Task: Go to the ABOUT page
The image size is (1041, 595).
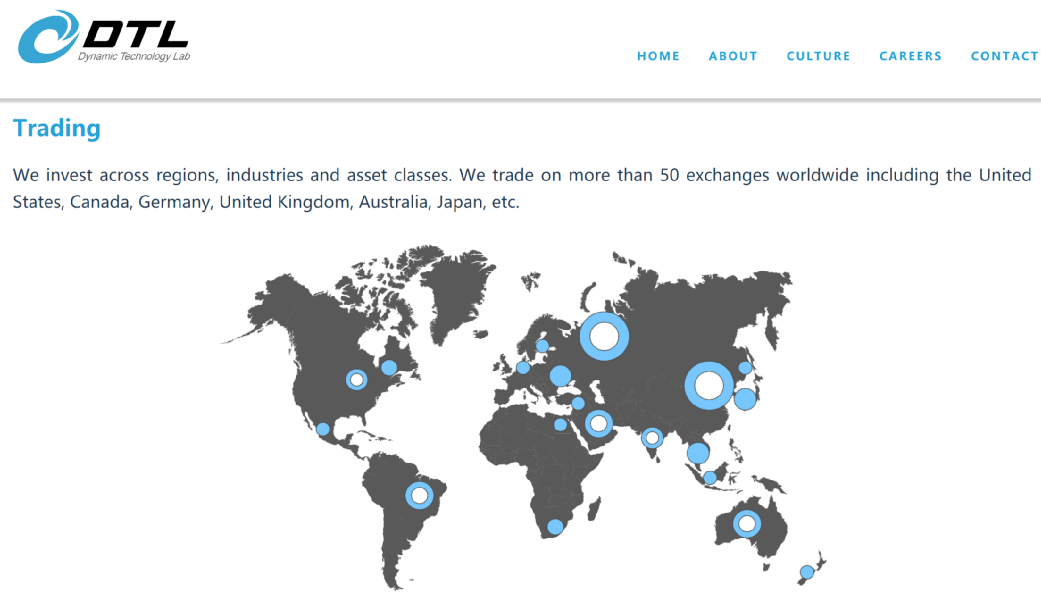Action: click(733, 56)
